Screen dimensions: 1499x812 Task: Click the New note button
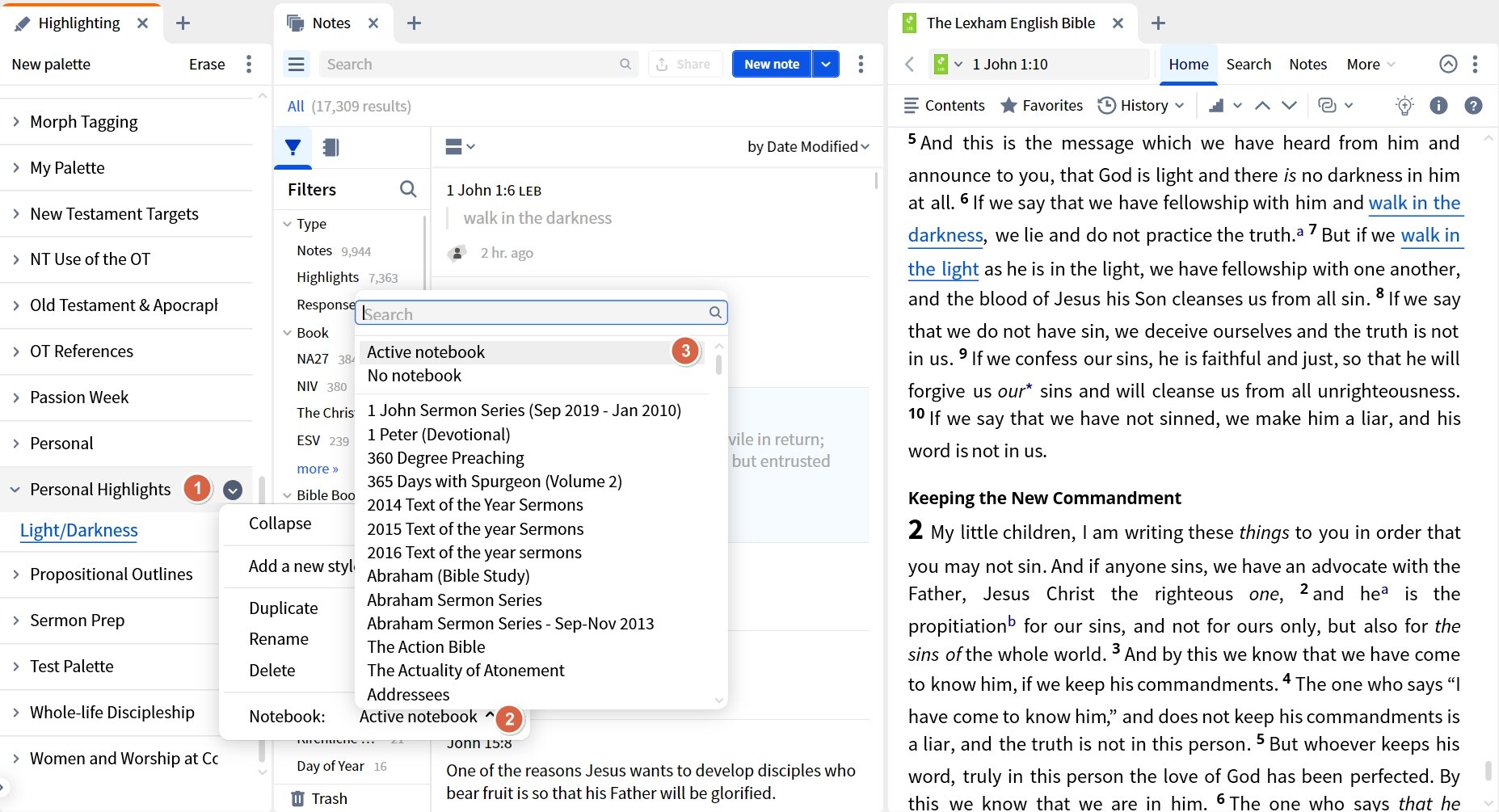tap(771, 64)
